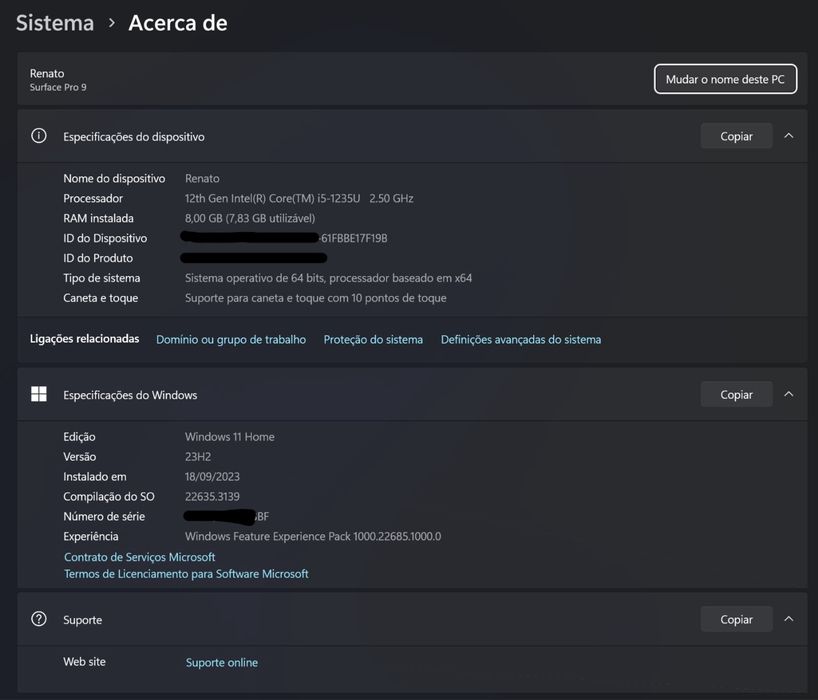Click the Windows logo icon beside Especificações do Windows
This screenshot has width=818, height=700.
39,394
